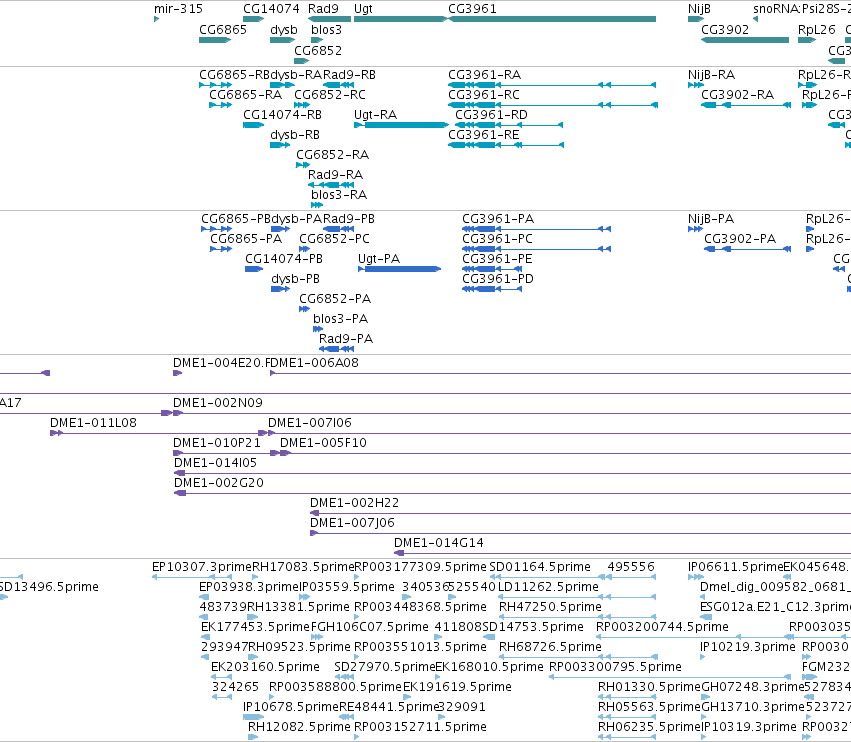
Task: Click the DME1-002N09 clone label
Action: coord(218,403)
